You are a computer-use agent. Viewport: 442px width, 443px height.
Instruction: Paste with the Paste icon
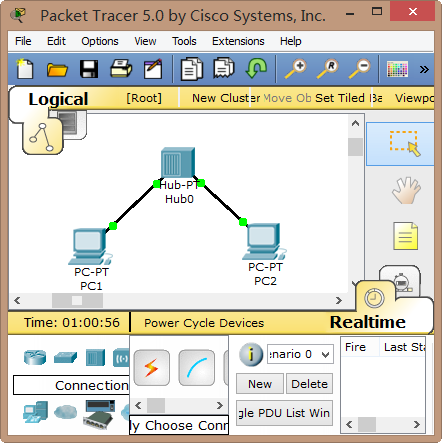tap(224, 68)
